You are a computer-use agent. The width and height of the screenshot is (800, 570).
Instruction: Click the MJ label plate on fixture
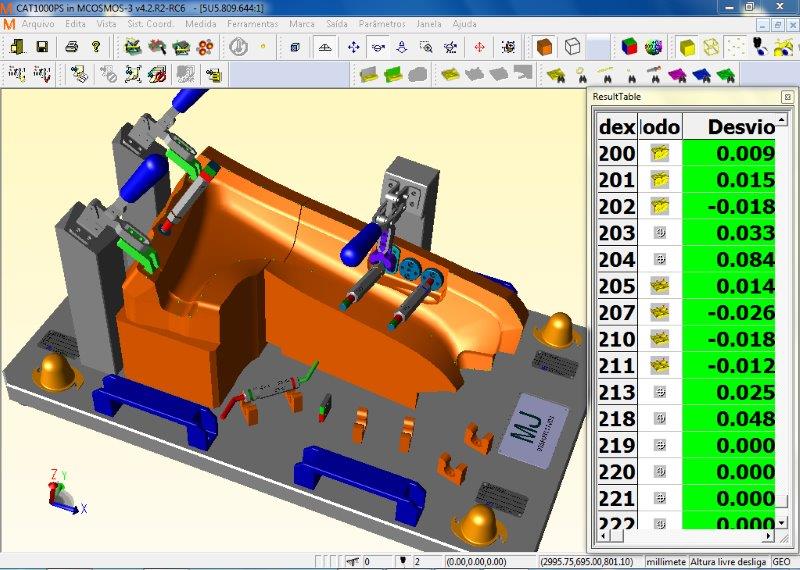click(x=533, y=430)
